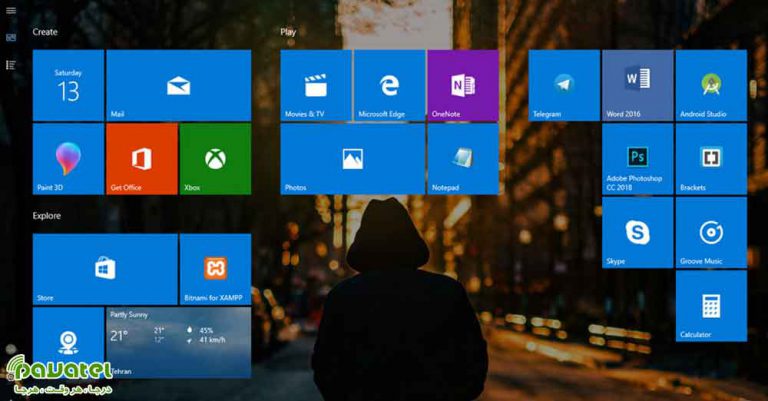Open the Telegram tile
This screenshot has width=768, height=401.
point(564,85)
